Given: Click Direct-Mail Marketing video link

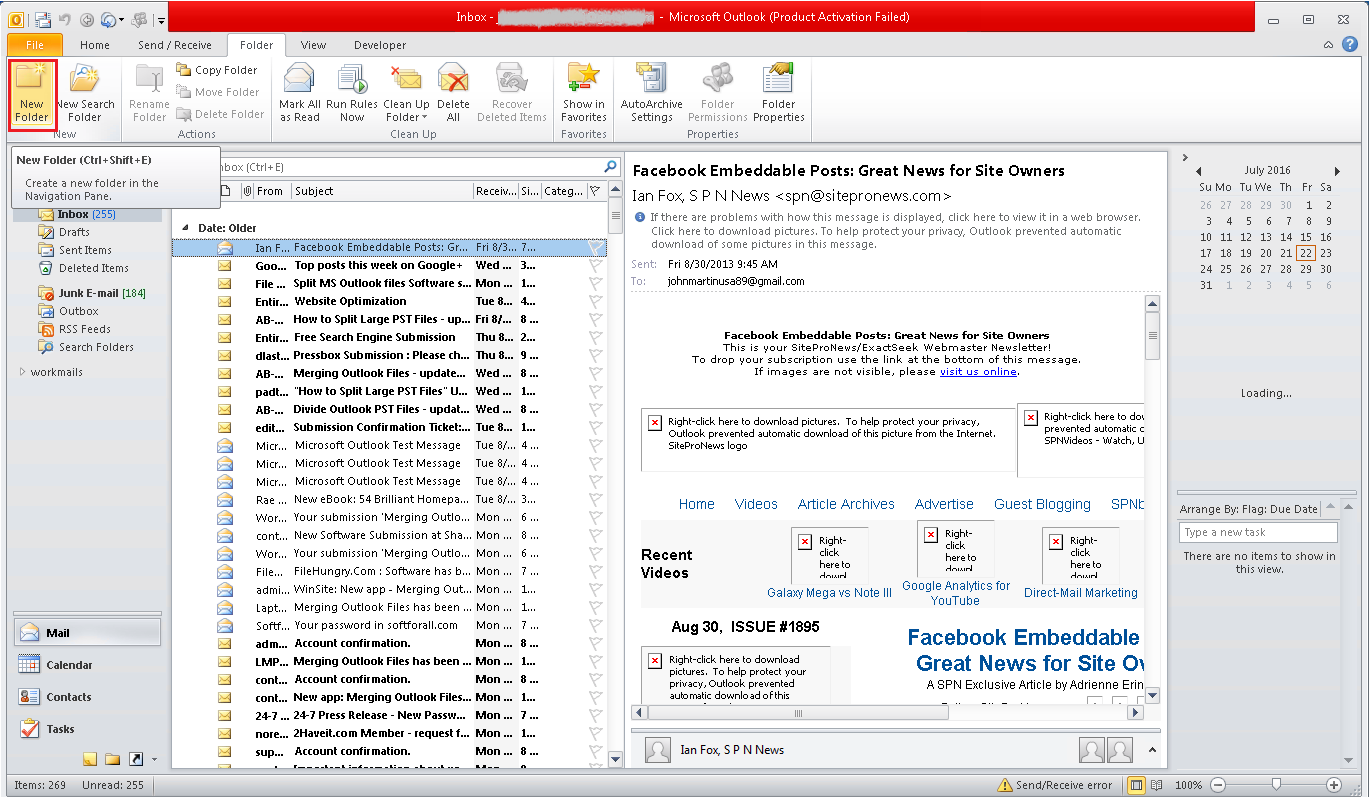Looking at the screenshot, I should pos(1081,592).
